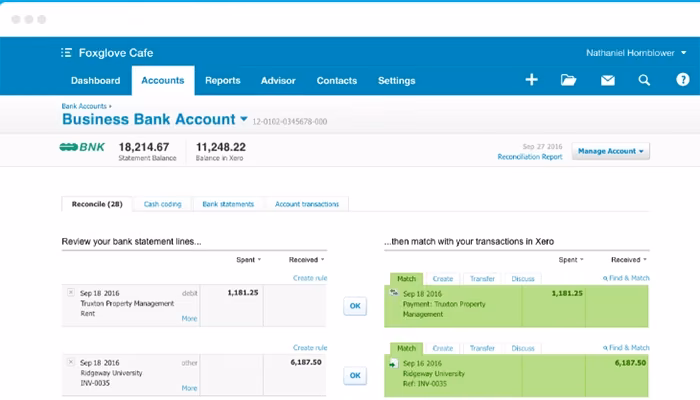Dismiss the Truxton Property Management statement line
The width and height of the screenshot is (700, 400).
(x=71, y=292)
